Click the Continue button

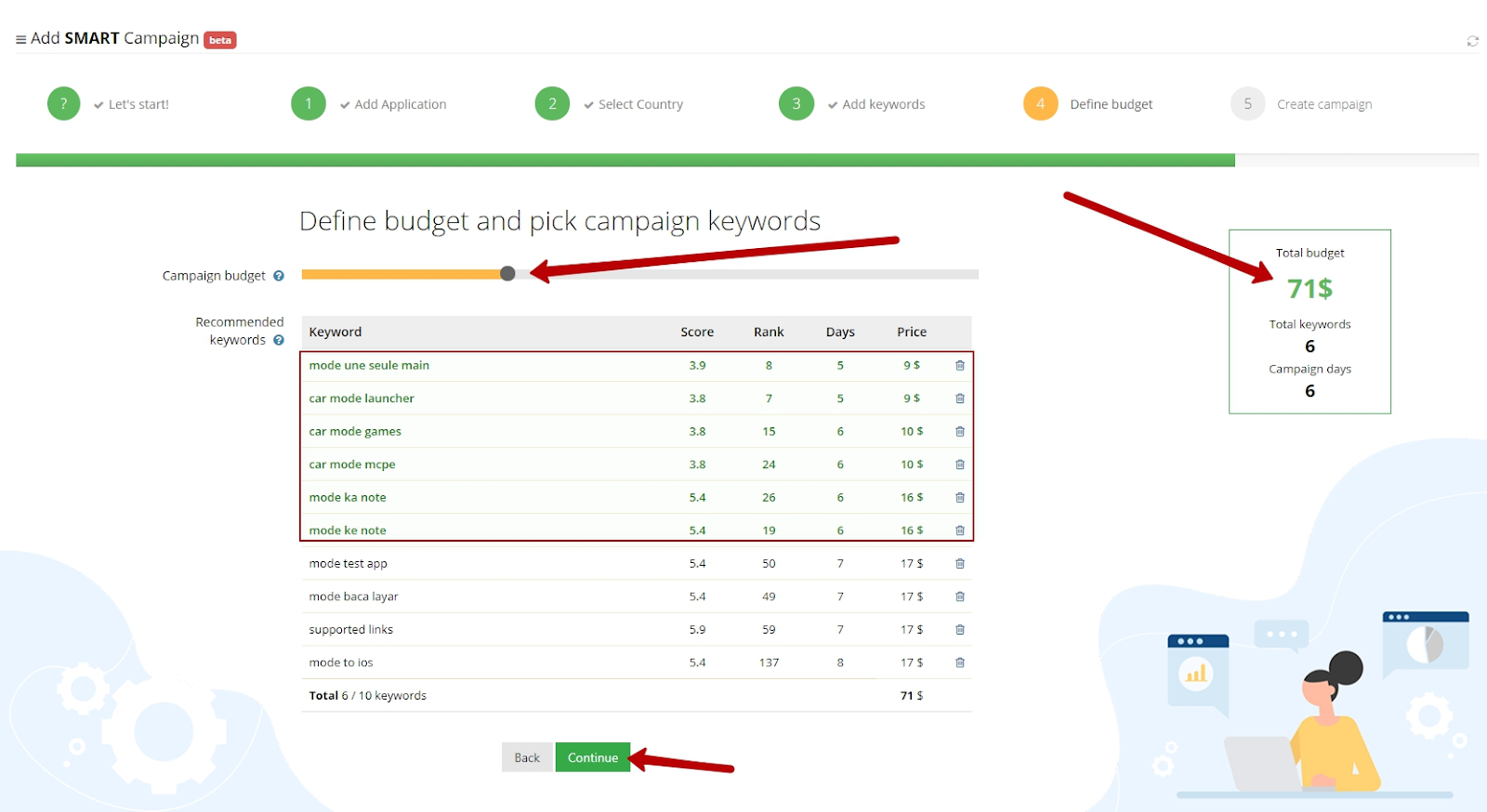[x=593, y=757]
